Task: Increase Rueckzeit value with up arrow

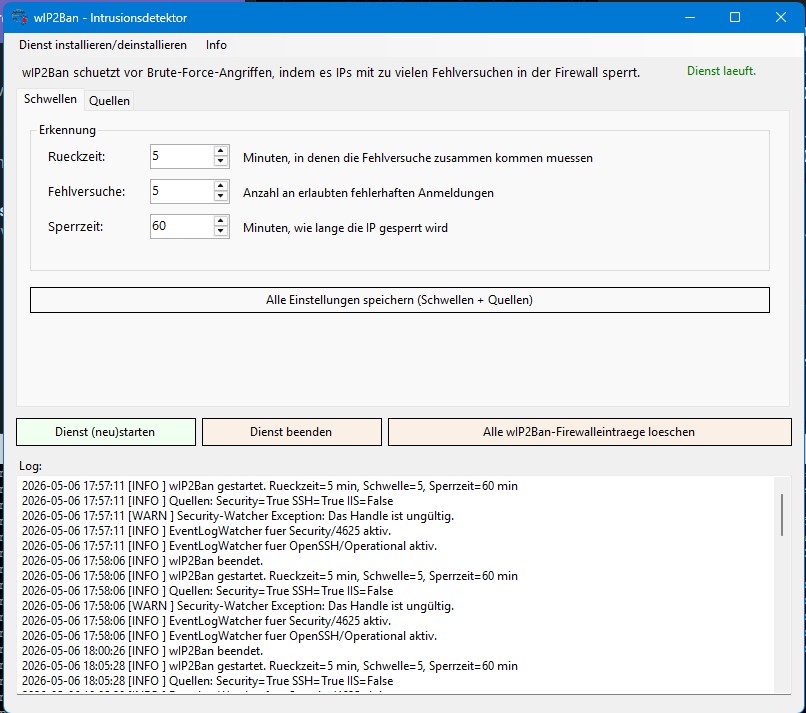Action: coord(221,151)
